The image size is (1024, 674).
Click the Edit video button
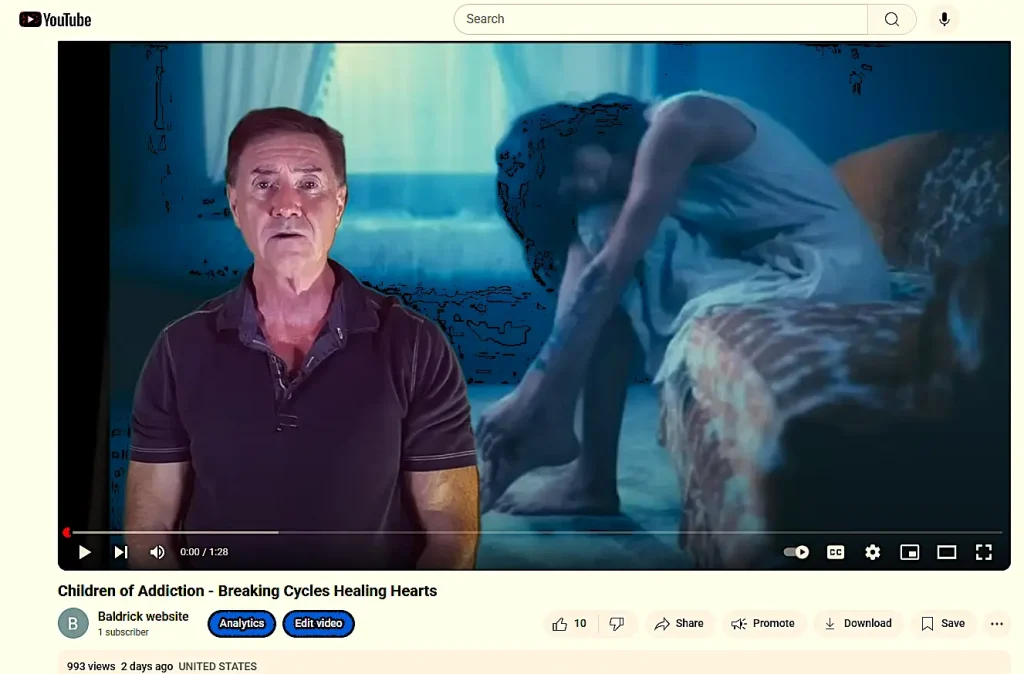[x=319, y=624]
